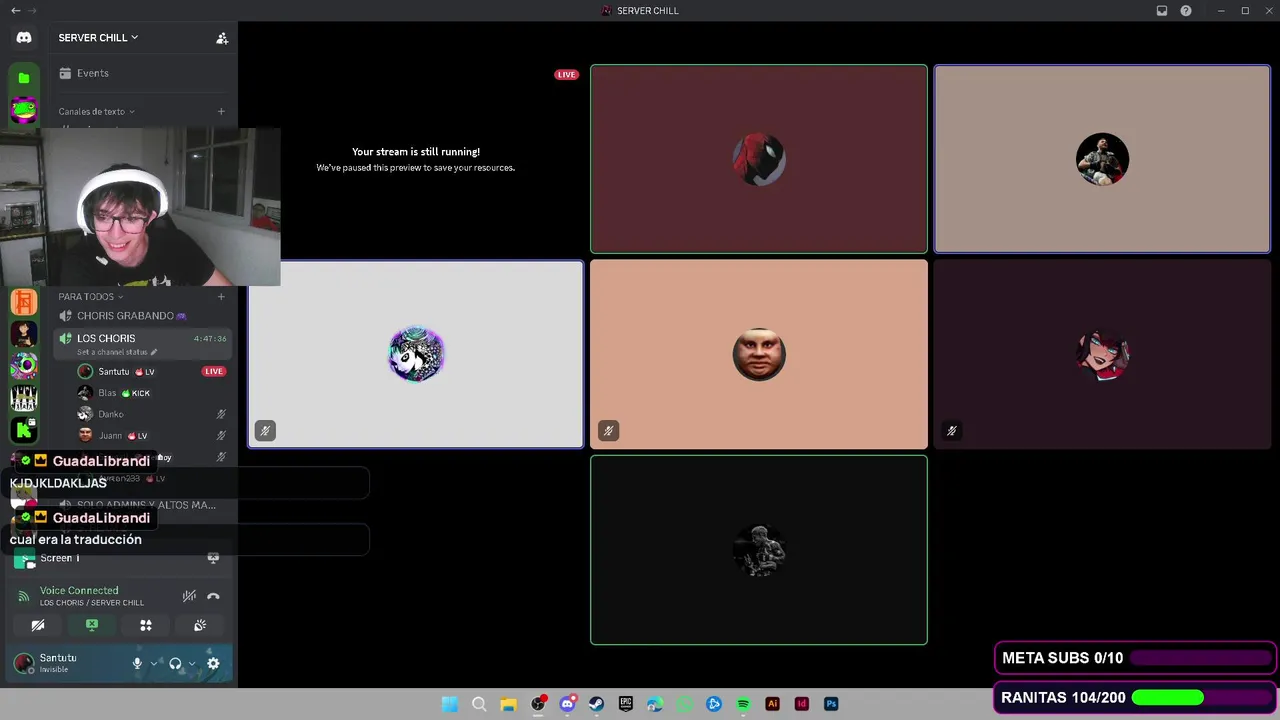
Task: Open the SERVER CHILL server dropdown menu
Action: (98, 38)
